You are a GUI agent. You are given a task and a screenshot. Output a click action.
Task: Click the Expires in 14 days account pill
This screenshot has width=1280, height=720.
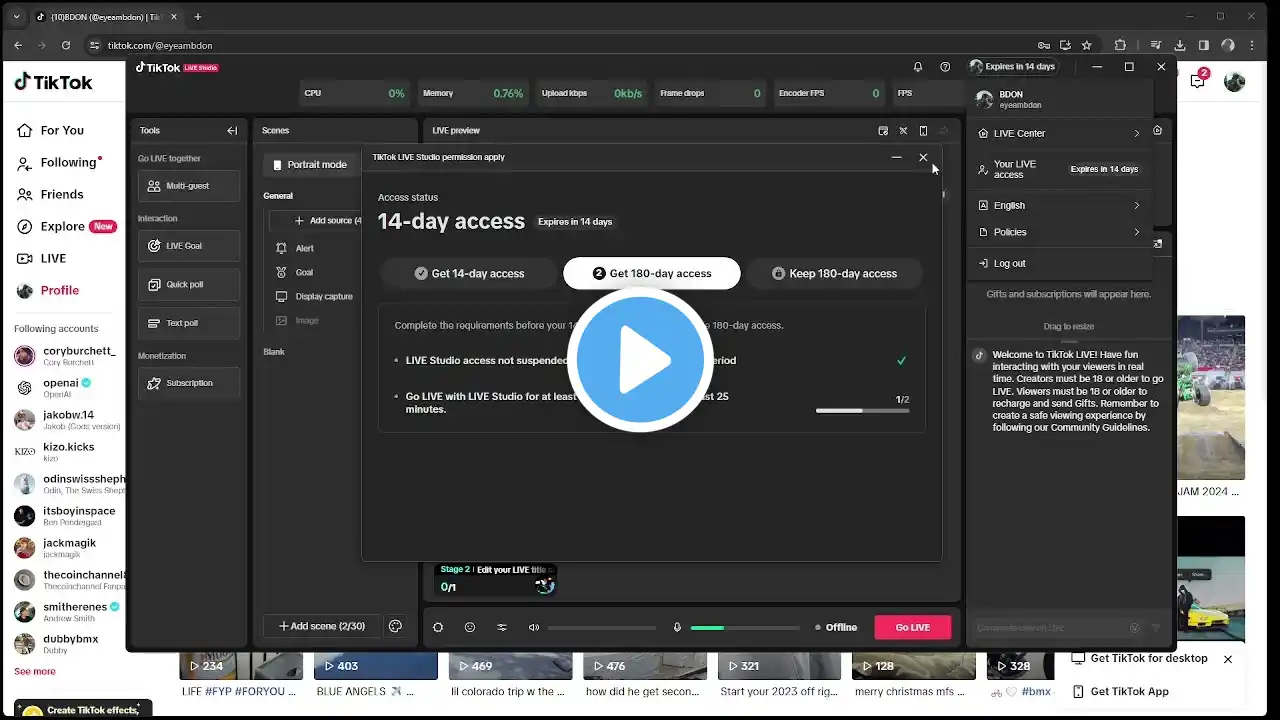click(1012, 67)
